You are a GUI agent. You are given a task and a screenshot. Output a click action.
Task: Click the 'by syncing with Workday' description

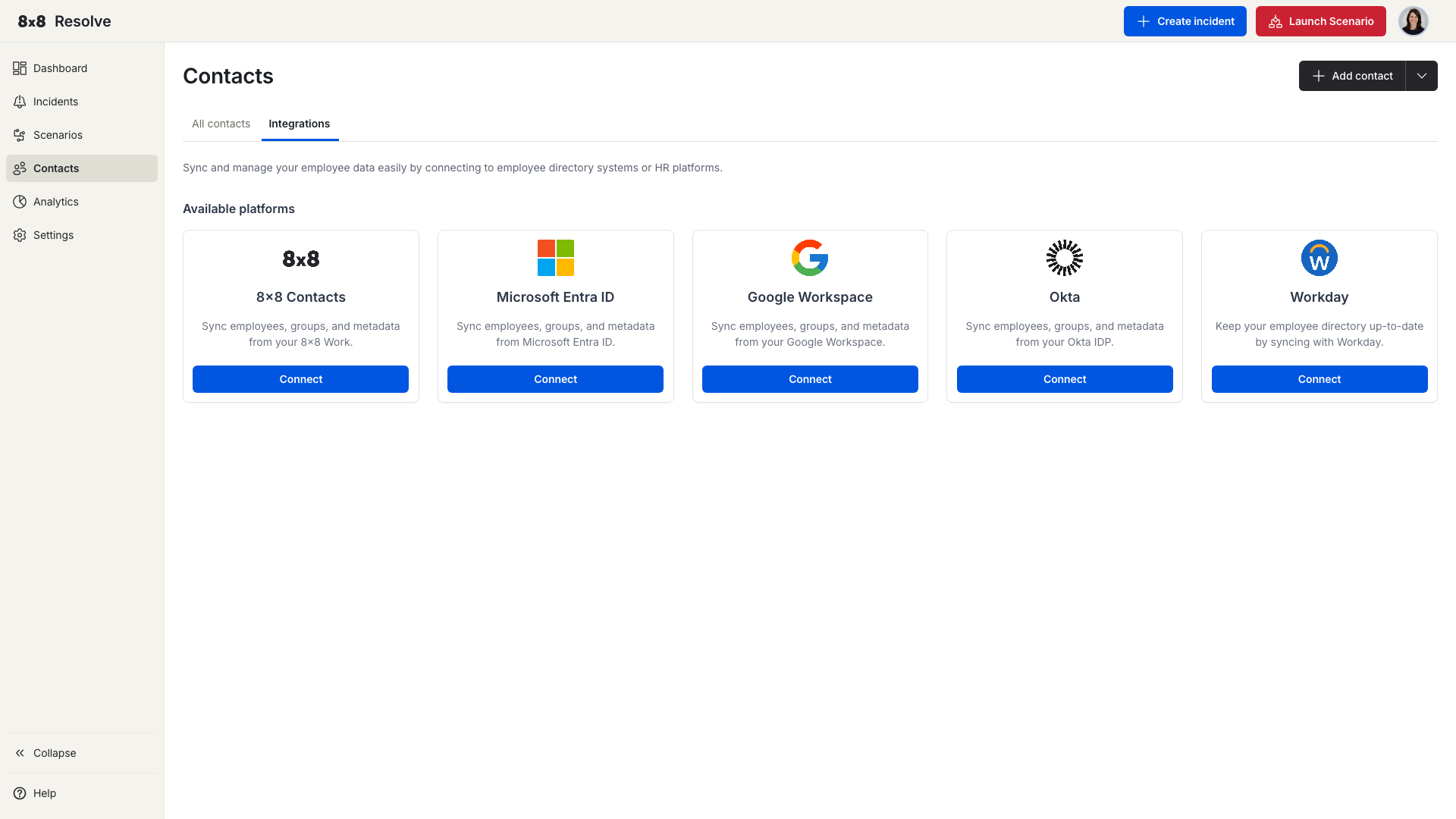(1319, 342)
